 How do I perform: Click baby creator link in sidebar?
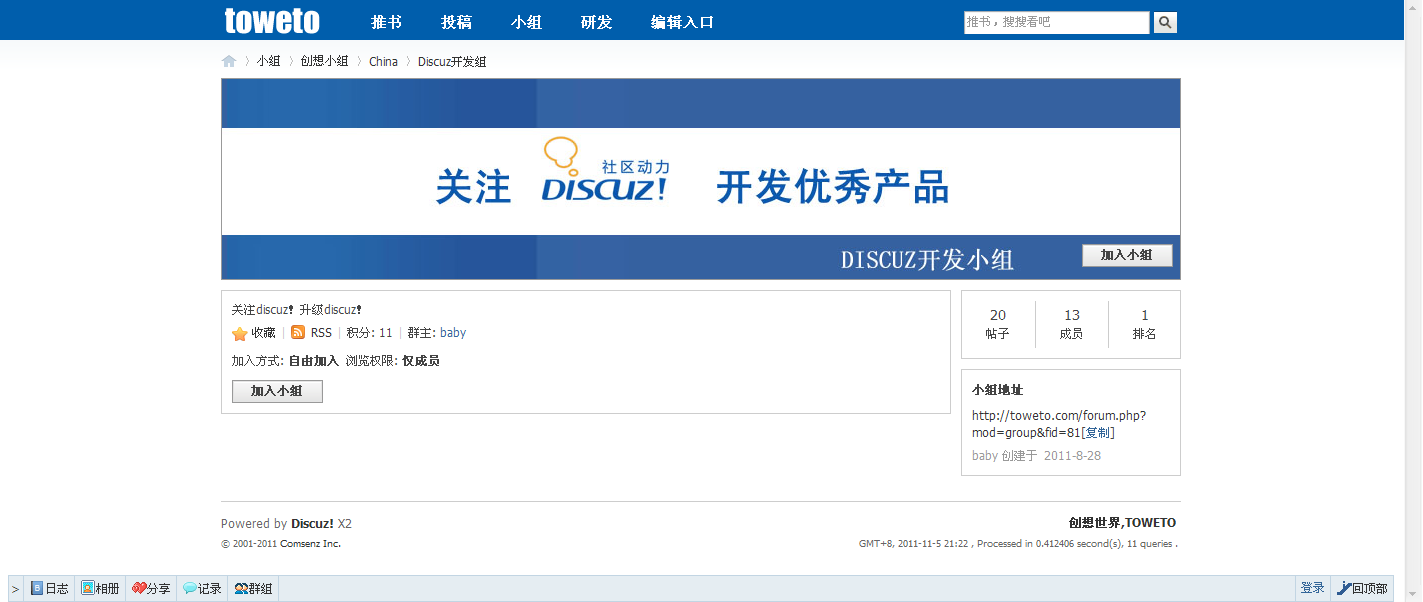click(985, 456)
